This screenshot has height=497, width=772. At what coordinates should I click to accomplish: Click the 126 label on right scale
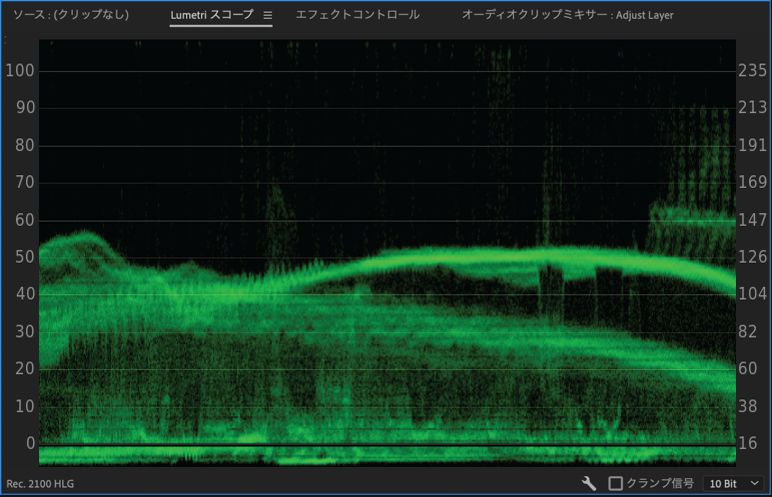point(752,257)
